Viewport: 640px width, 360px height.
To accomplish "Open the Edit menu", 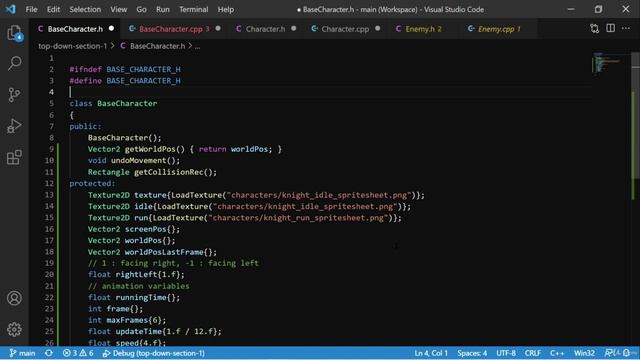I will click(53, 9).
